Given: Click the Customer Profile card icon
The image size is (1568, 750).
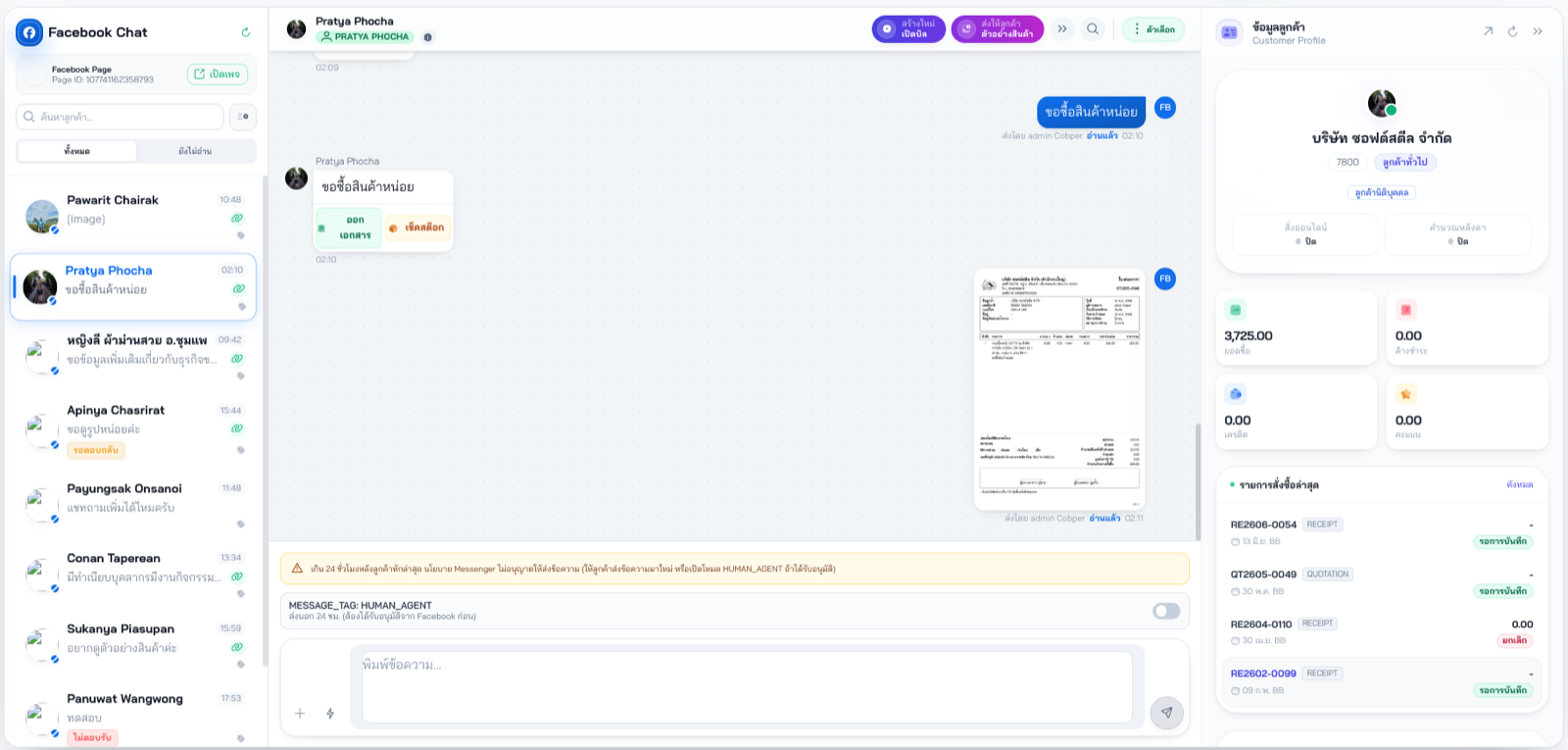Looking at the screenshot, I should point(1229,32).
